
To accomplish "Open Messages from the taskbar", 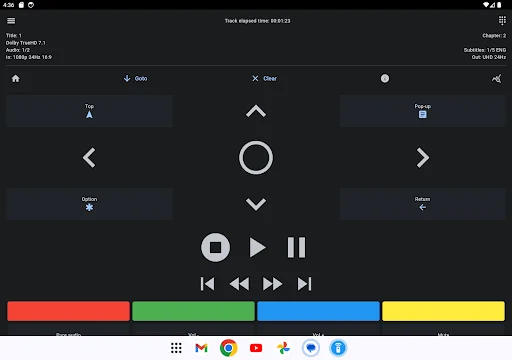I will pos(311,348).
